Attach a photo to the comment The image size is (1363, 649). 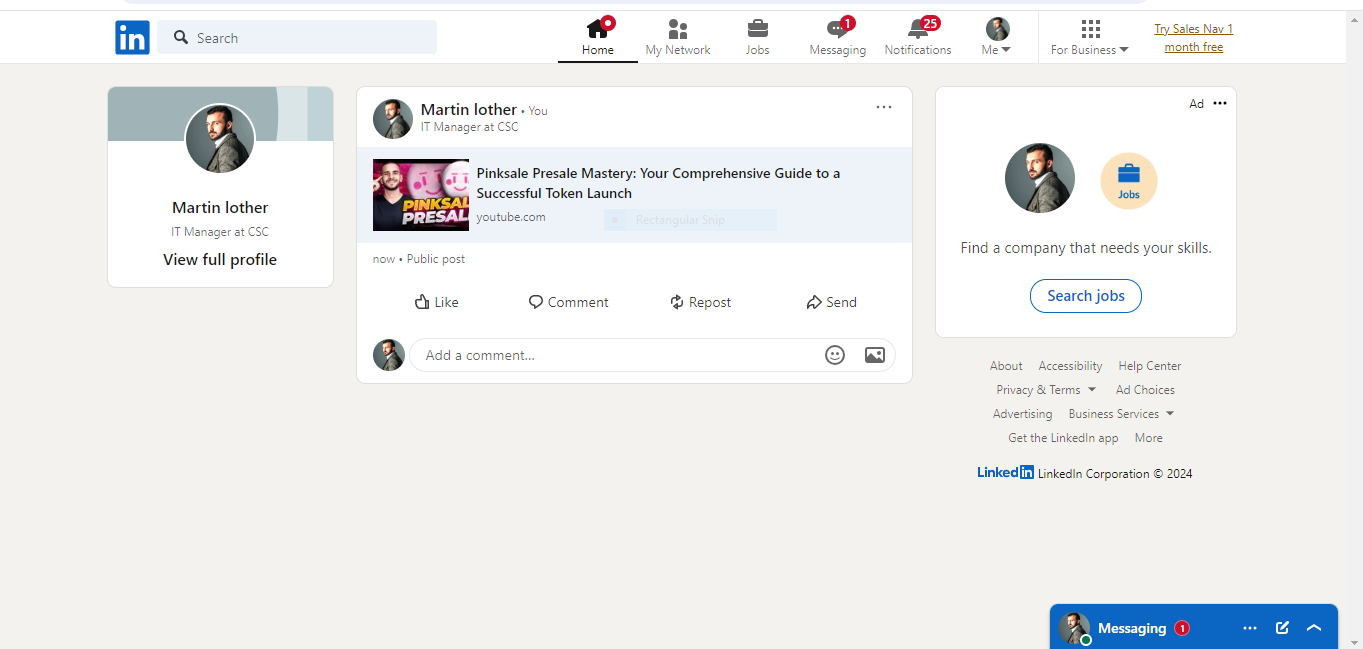pos(875,355)
